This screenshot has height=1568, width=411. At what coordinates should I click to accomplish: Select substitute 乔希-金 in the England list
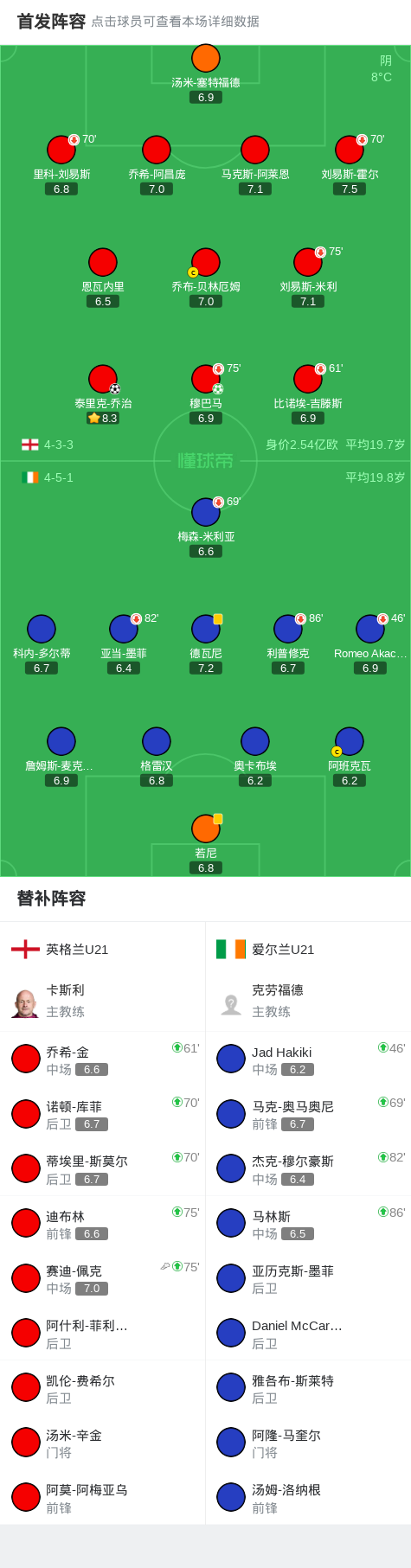[x=103, y=1059]
